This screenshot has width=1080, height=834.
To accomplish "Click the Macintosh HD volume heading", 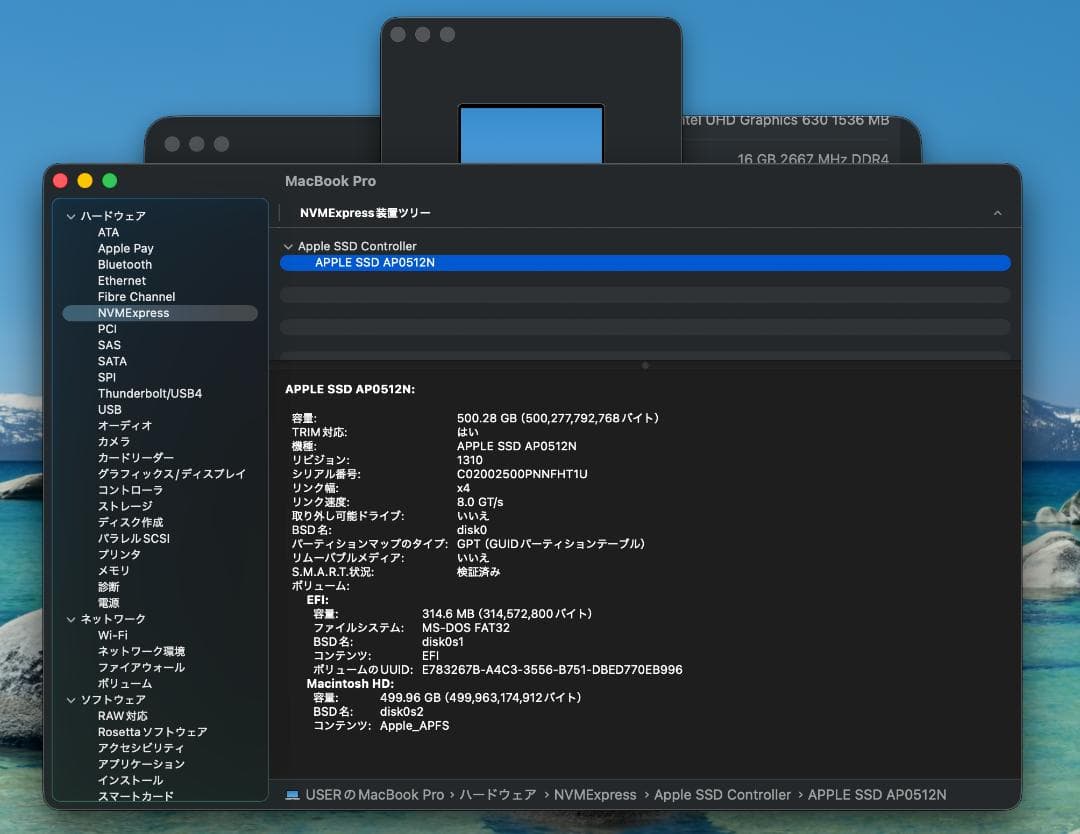I will [350, 684].
